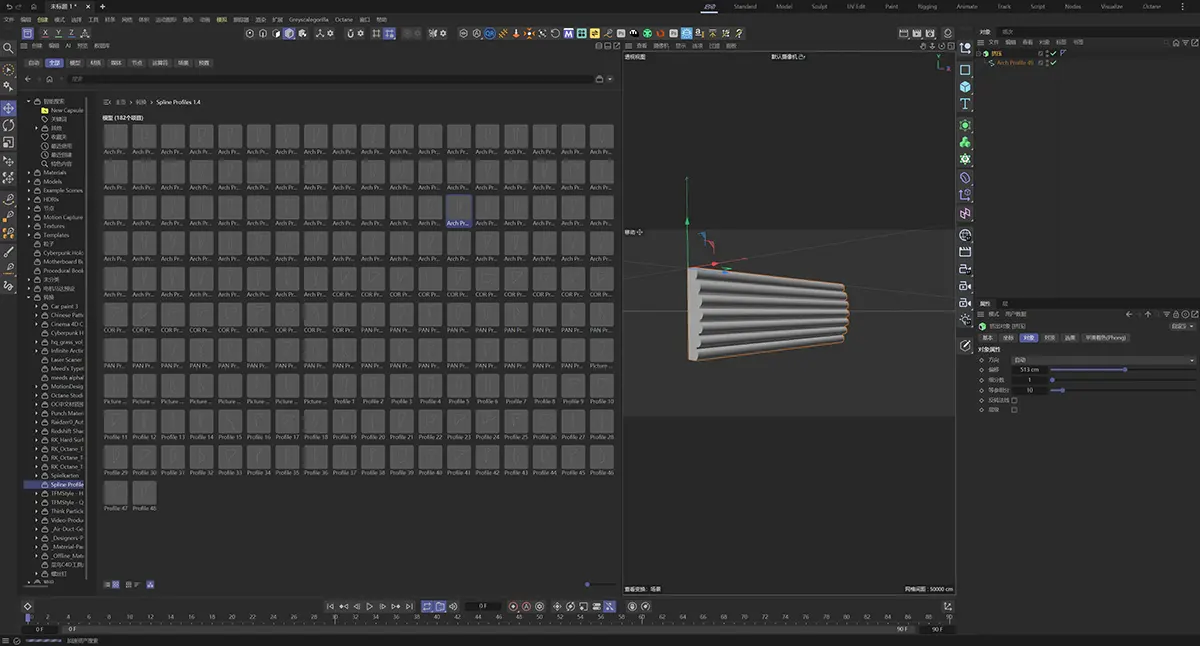Image resolution: width=1200 pixels, height=646 pixels.
Task: Click the 全部 filter button
Action: [x=53, y=62]
